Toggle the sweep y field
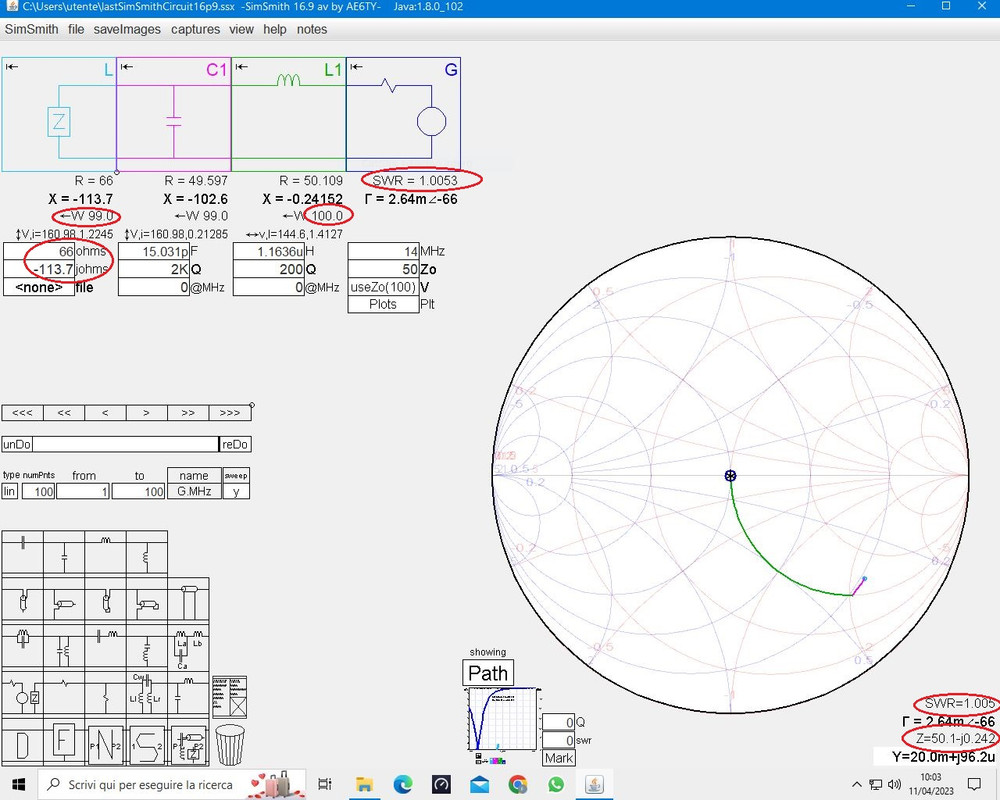The height and width of the screenshot is (800, 1000). coord(236,491)
